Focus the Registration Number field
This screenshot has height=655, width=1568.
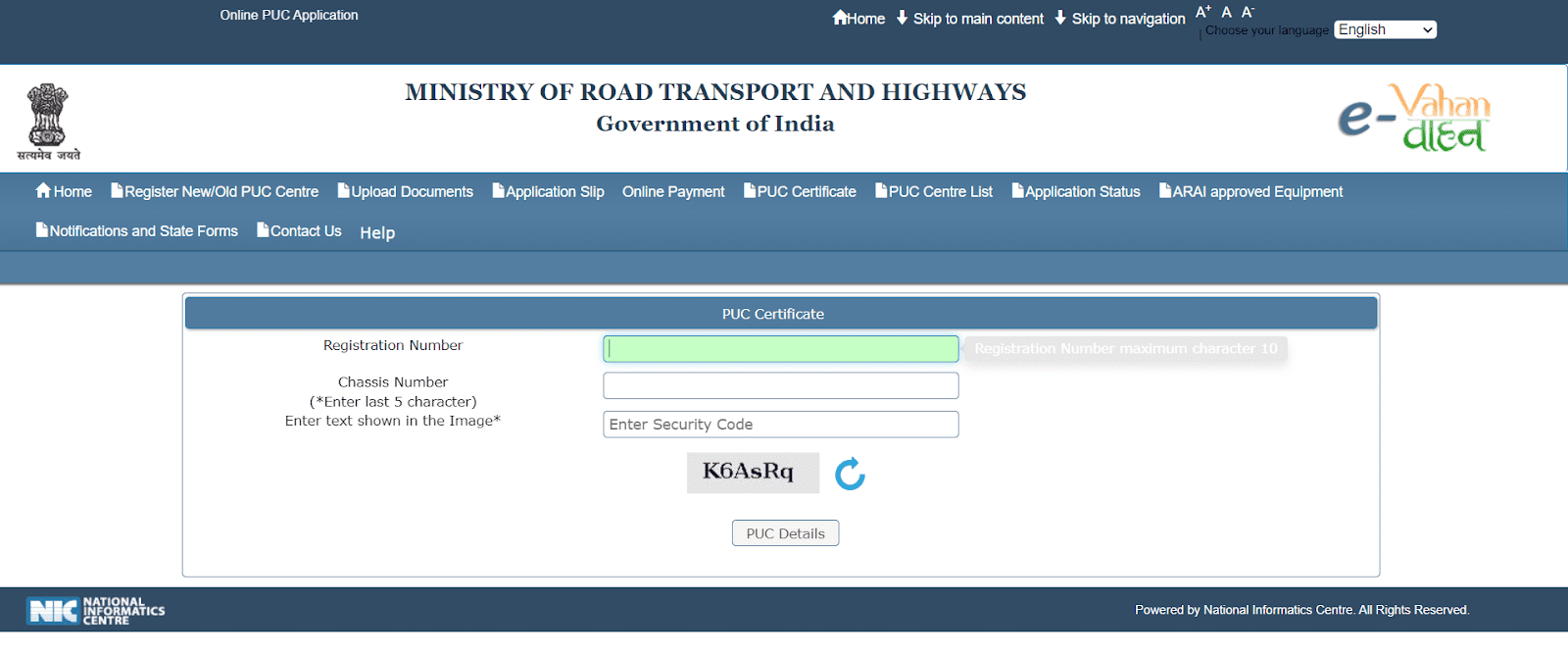coord(781,349)
